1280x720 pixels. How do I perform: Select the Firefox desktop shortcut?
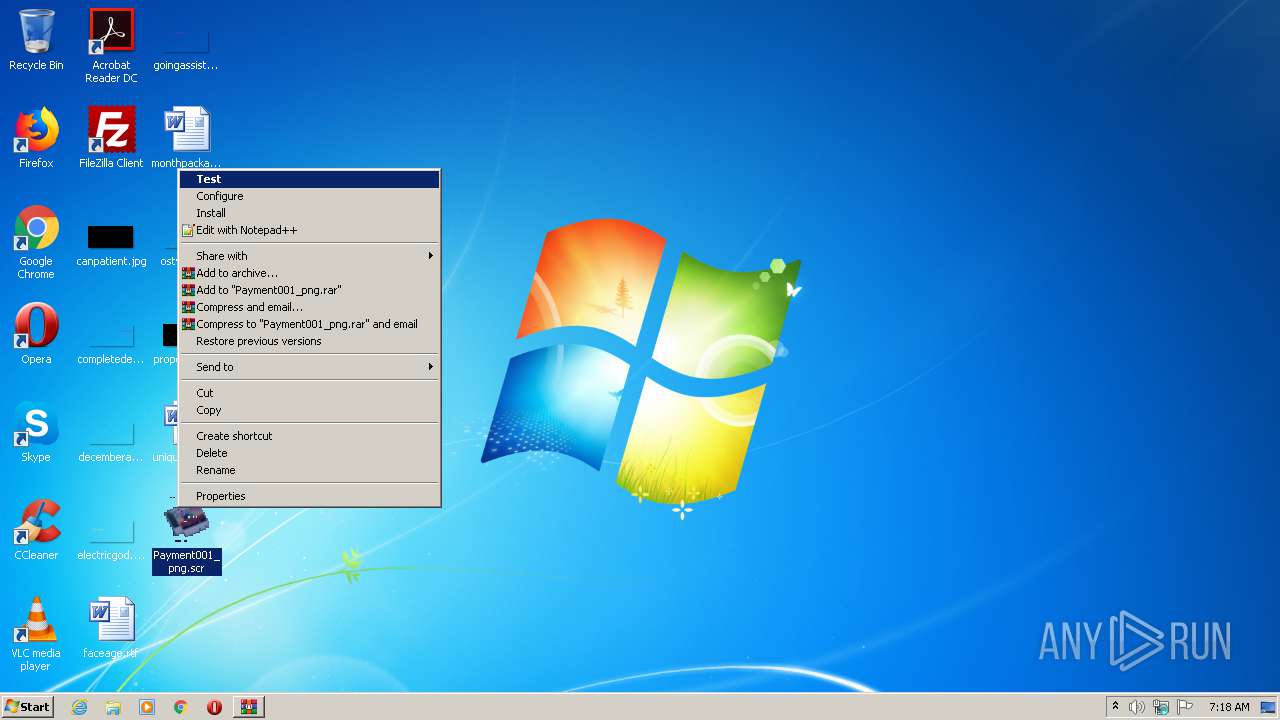[x=36, y=138]
